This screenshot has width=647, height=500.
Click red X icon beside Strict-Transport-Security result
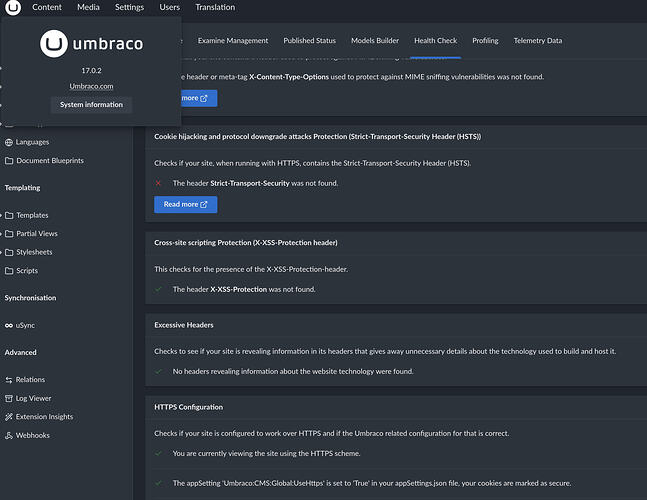tap(158, 183)
